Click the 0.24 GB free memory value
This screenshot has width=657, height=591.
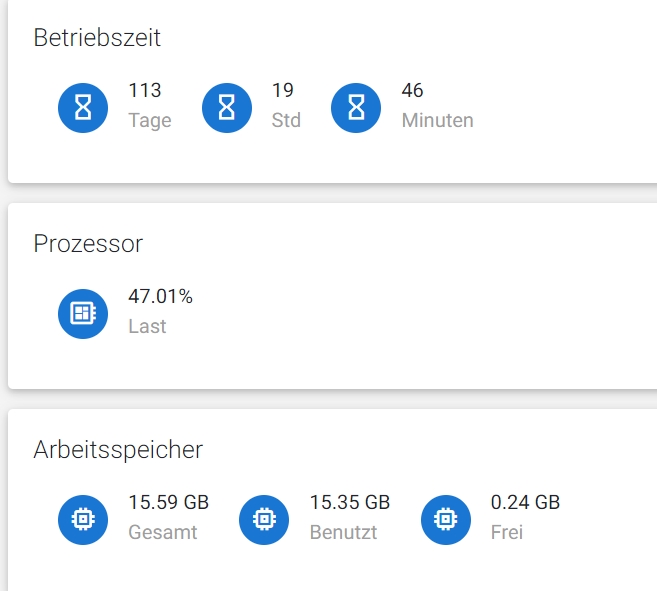pos(525,502)
